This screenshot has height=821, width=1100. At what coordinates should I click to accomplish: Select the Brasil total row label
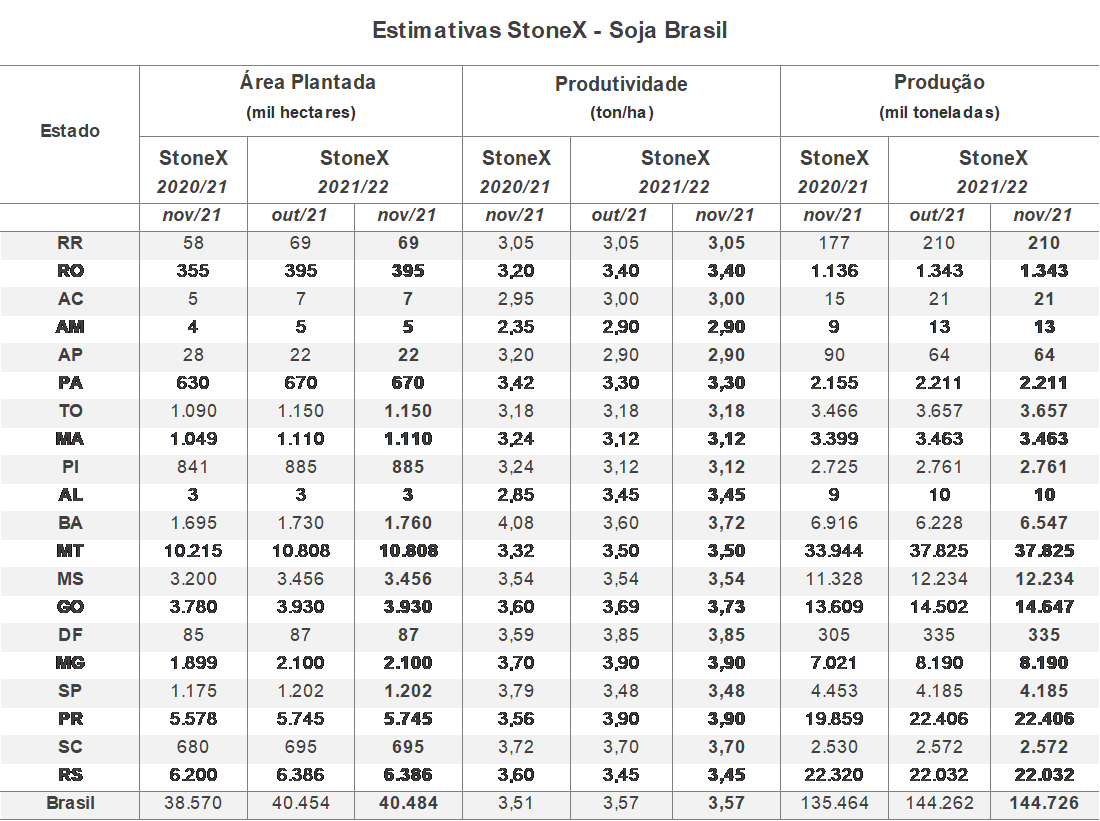(x=70, y=803)
